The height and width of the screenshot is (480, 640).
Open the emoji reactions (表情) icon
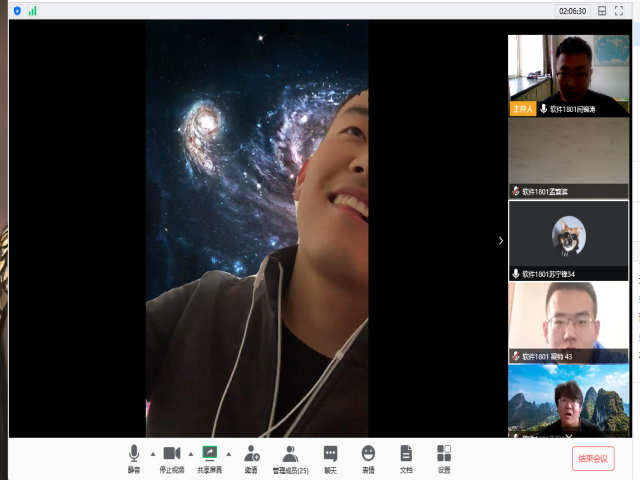click(x=368, y=457)
